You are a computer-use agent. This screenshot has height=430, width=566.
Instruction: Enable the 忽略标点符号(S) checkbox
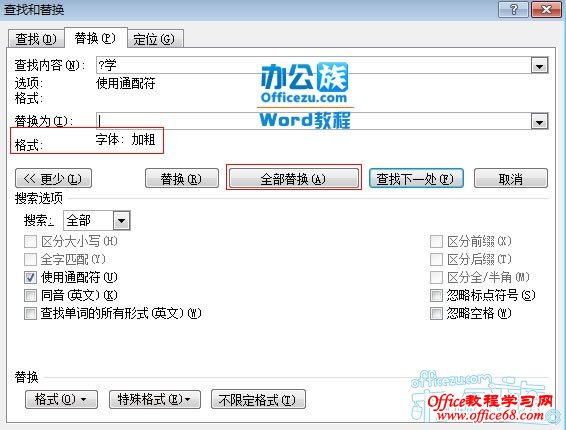(x=436, y=295)
